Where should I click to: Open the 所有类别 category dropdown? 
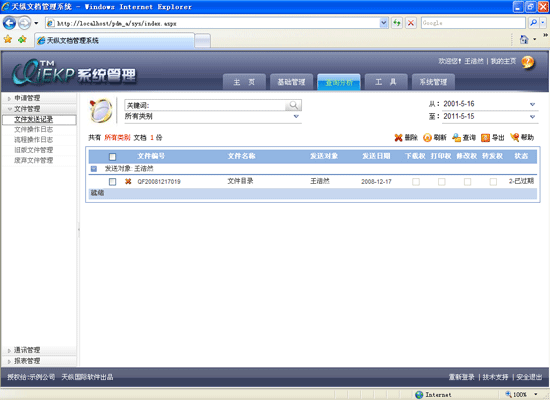point(296,116)
